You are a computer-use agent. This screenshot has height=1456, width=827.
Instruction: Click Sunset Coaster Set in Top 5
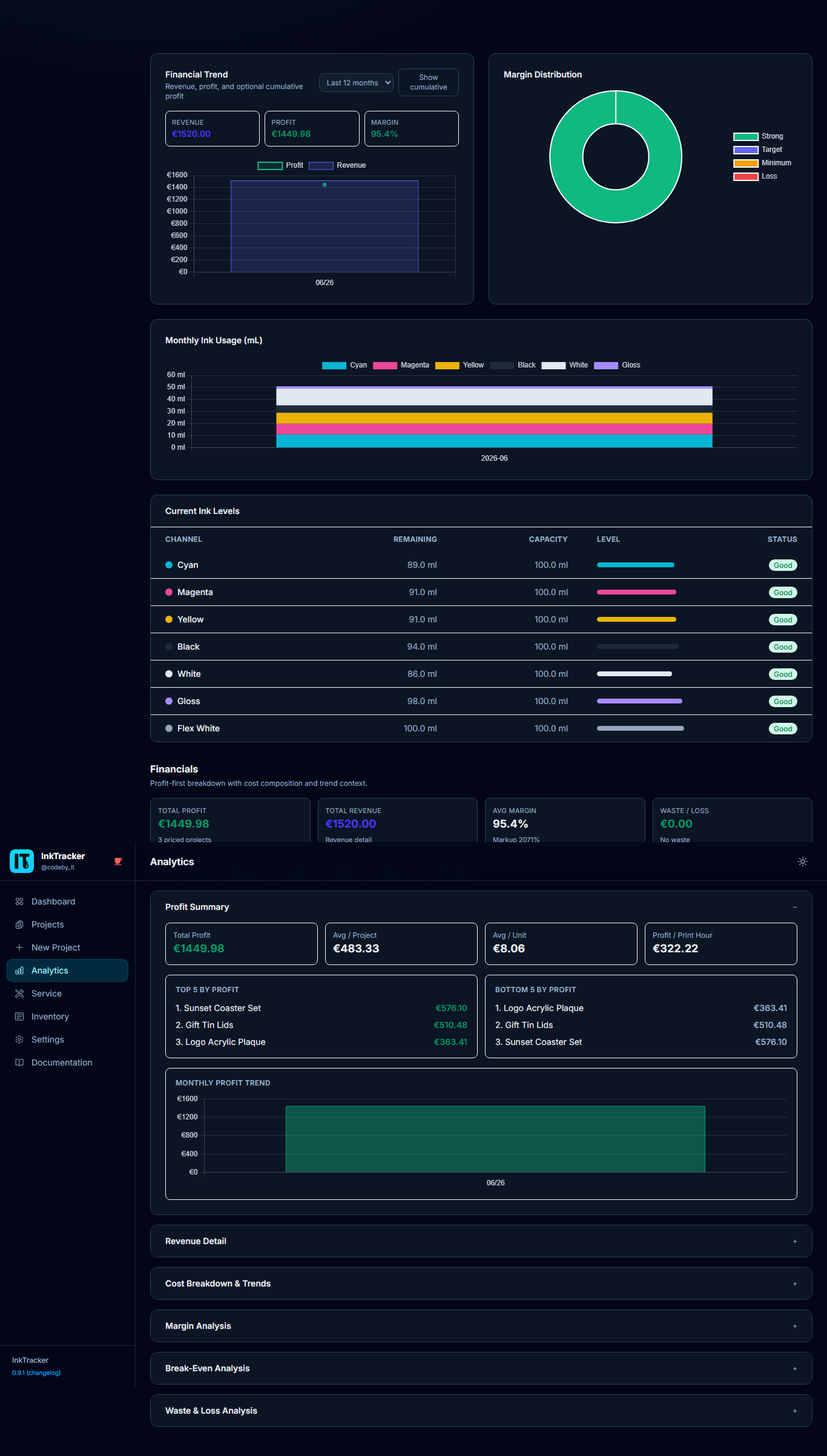click(x=222, y=1008)
